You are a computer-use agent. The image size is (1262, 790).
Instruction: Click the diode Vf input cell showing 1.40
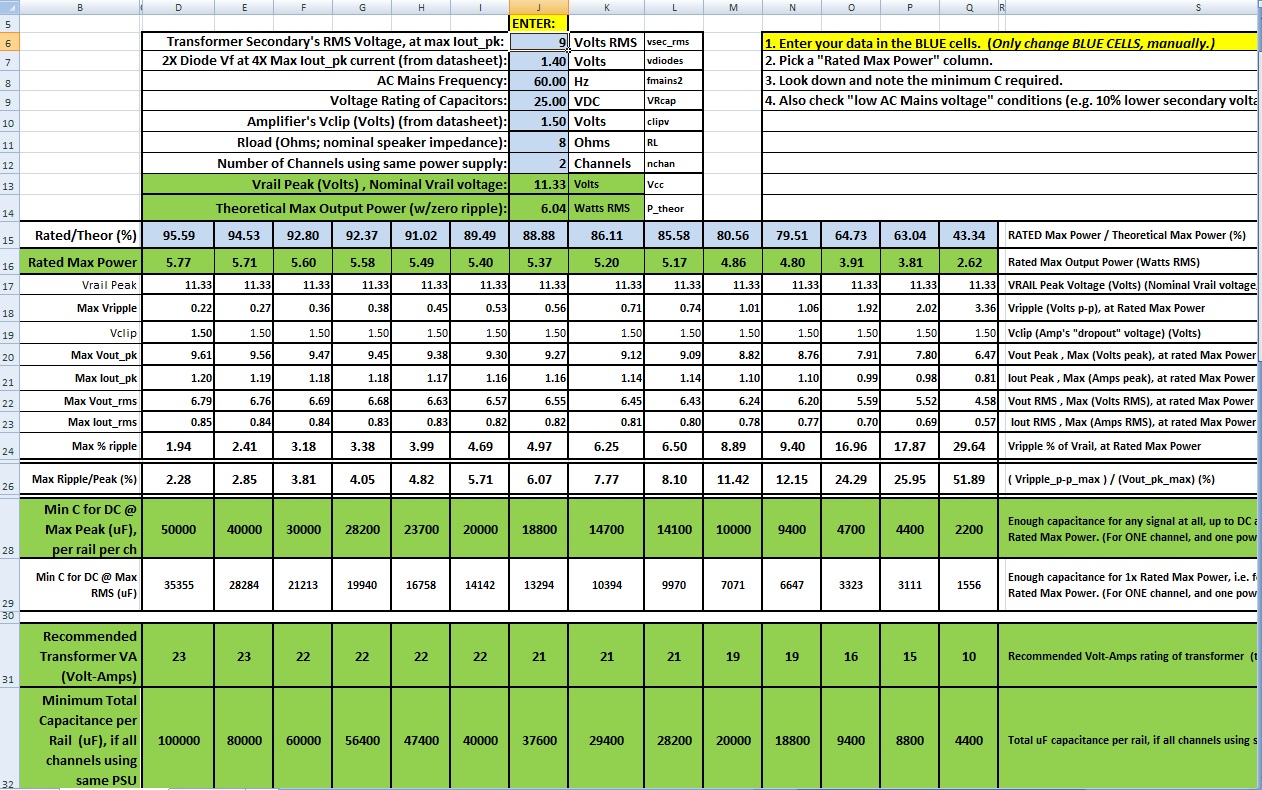click(x=539, y=61)
